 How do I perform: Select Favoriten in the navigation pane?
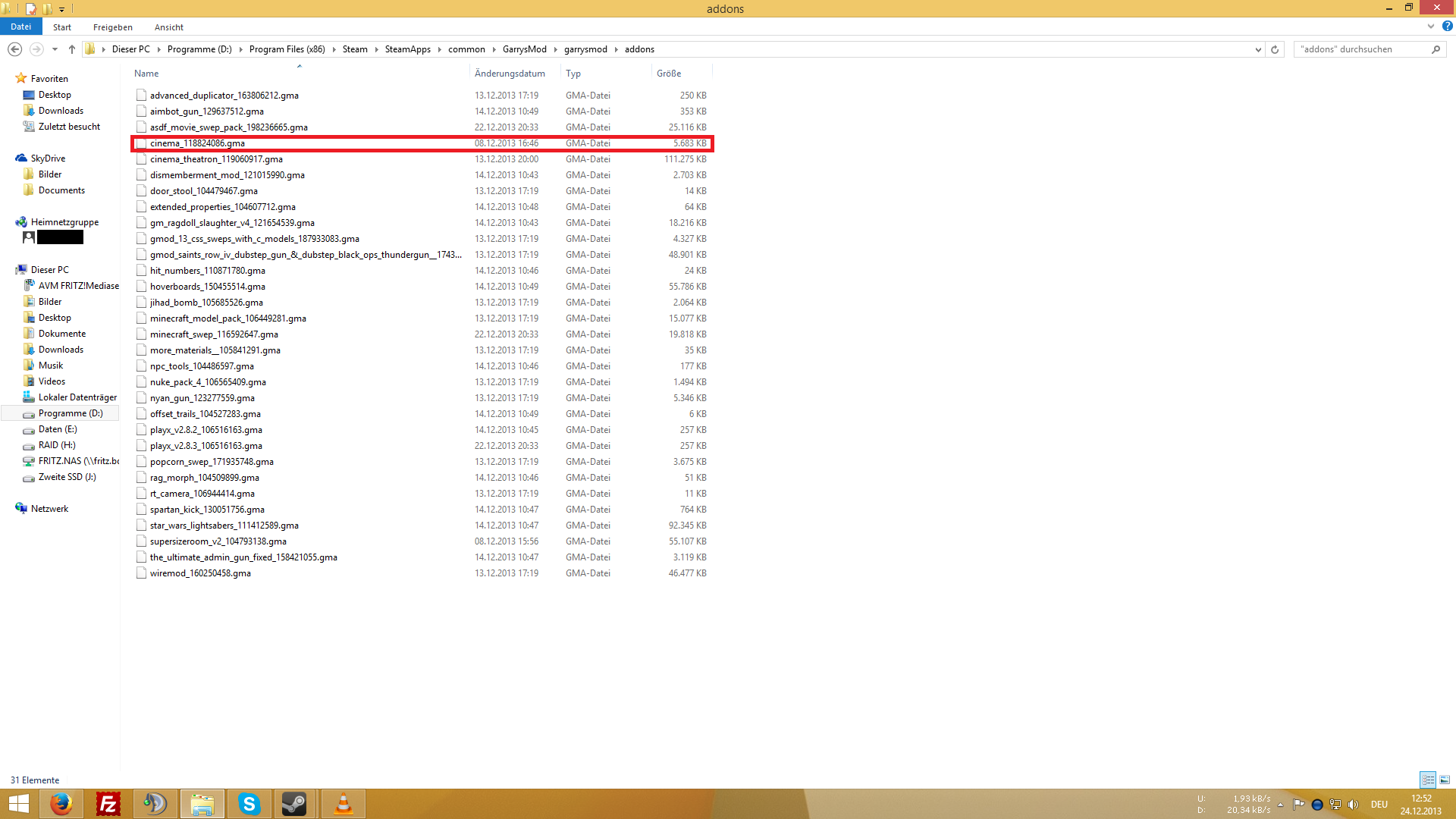click(49, 79)
